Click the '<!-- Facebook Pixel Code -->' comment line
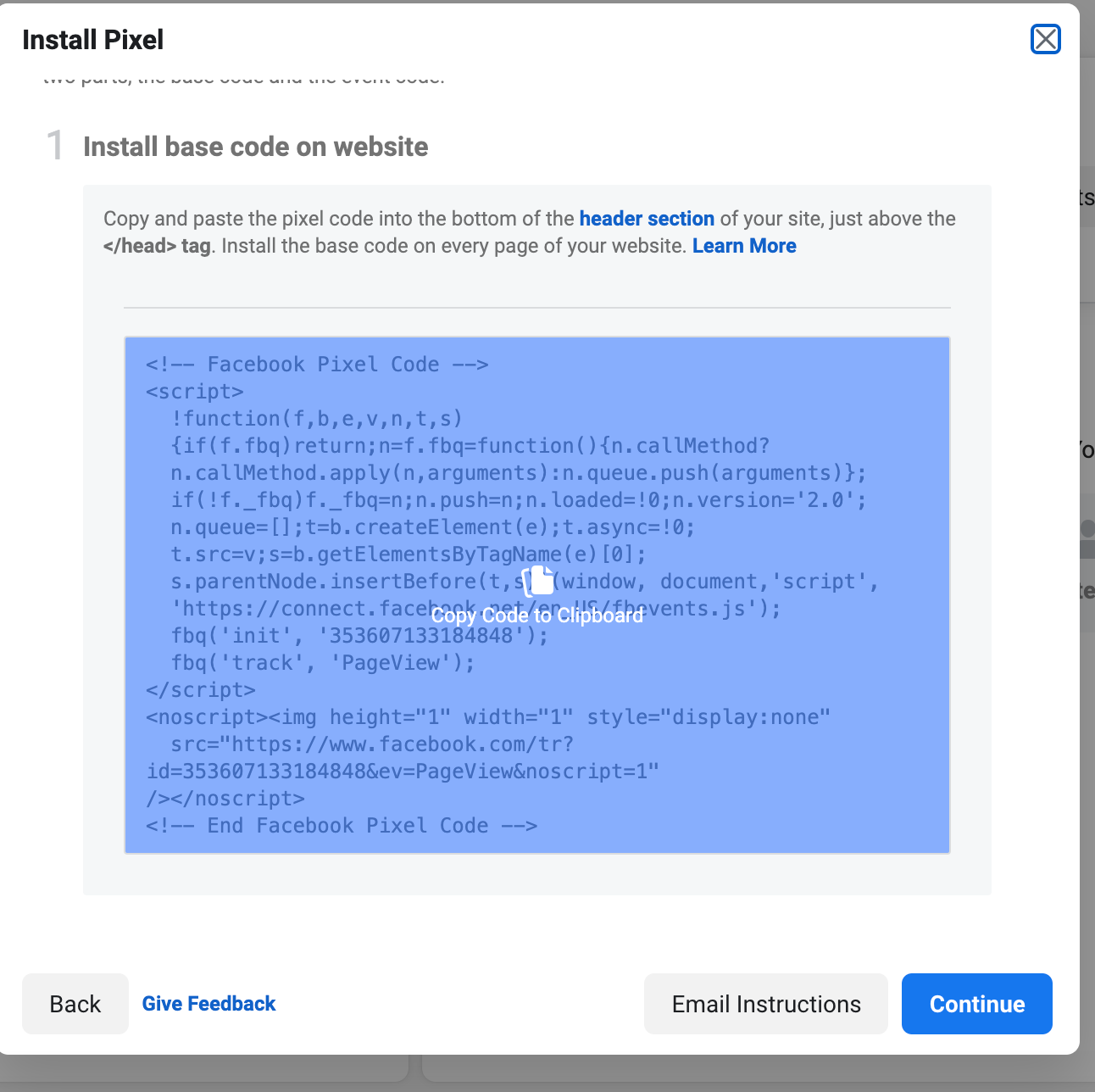The image size is (1095, 1092). pos(317,365)
